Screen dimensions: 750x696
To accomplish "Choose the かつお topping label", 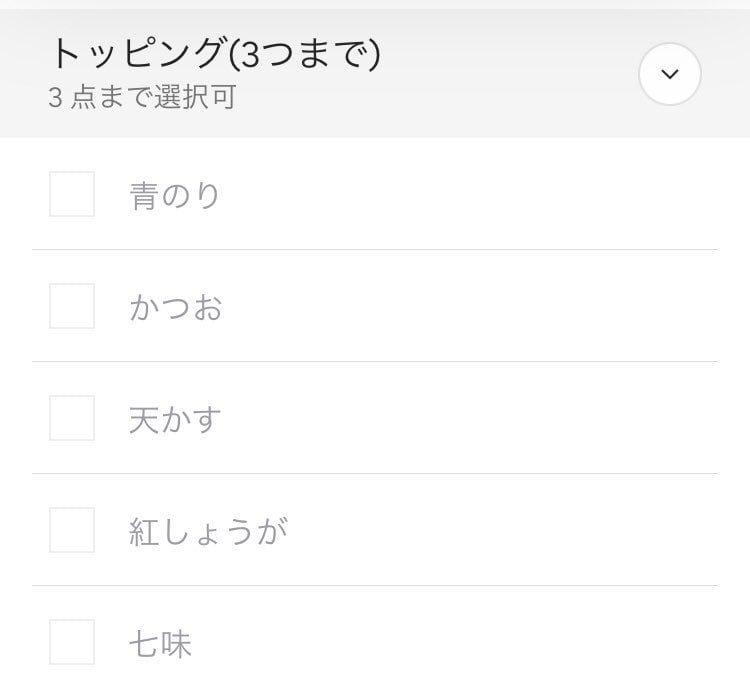I will (x=176, y=307).
